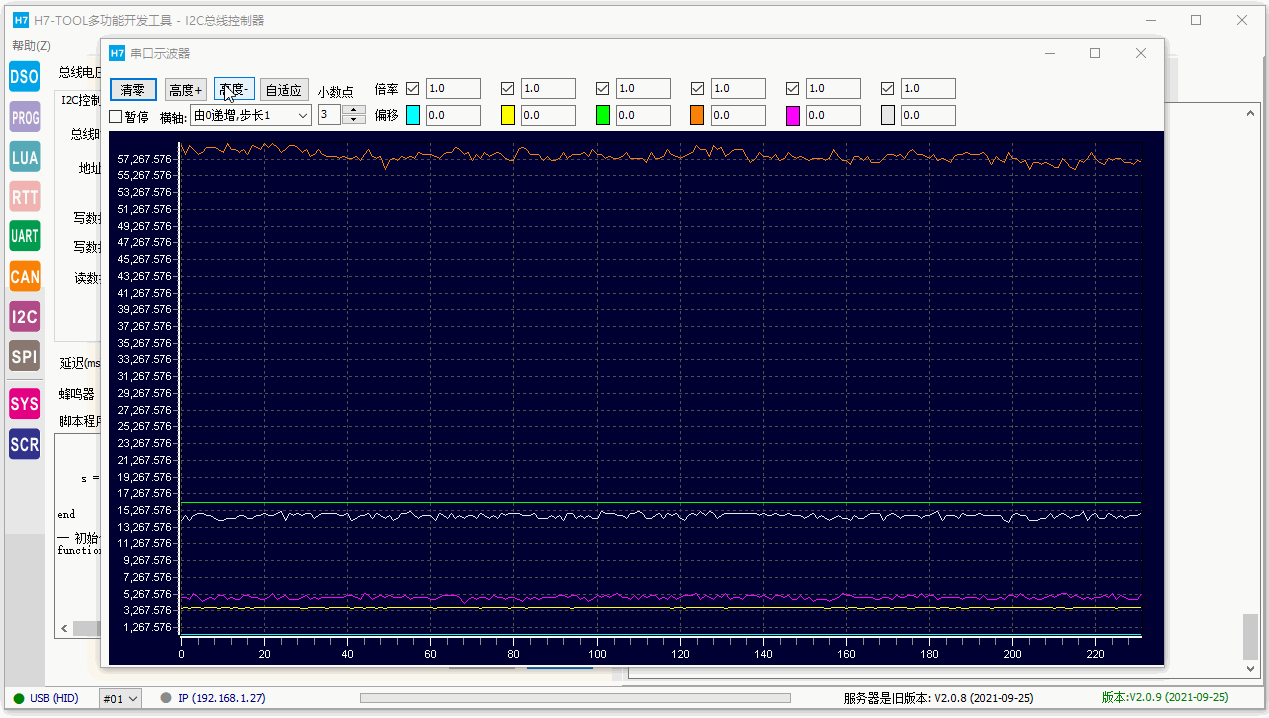Click the gray IP connection status indicator

pos(166,698)
